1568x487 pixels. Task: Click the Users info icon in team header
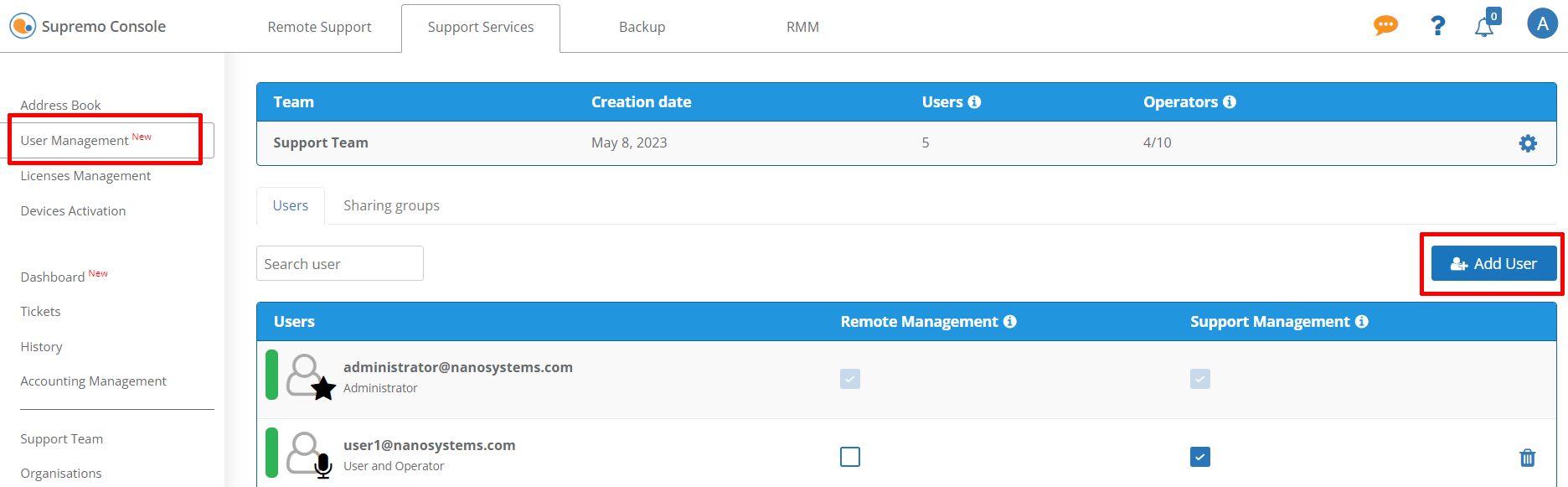[x=974, y=101]
